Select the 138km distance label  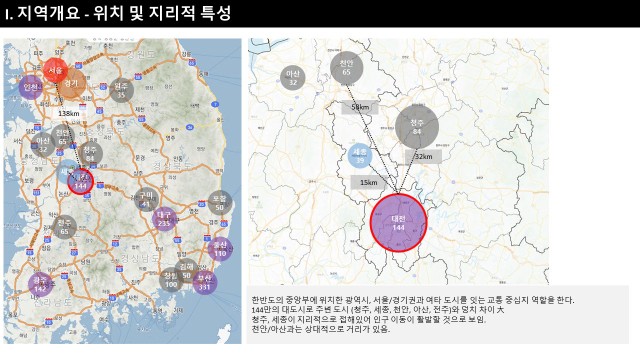69,113
